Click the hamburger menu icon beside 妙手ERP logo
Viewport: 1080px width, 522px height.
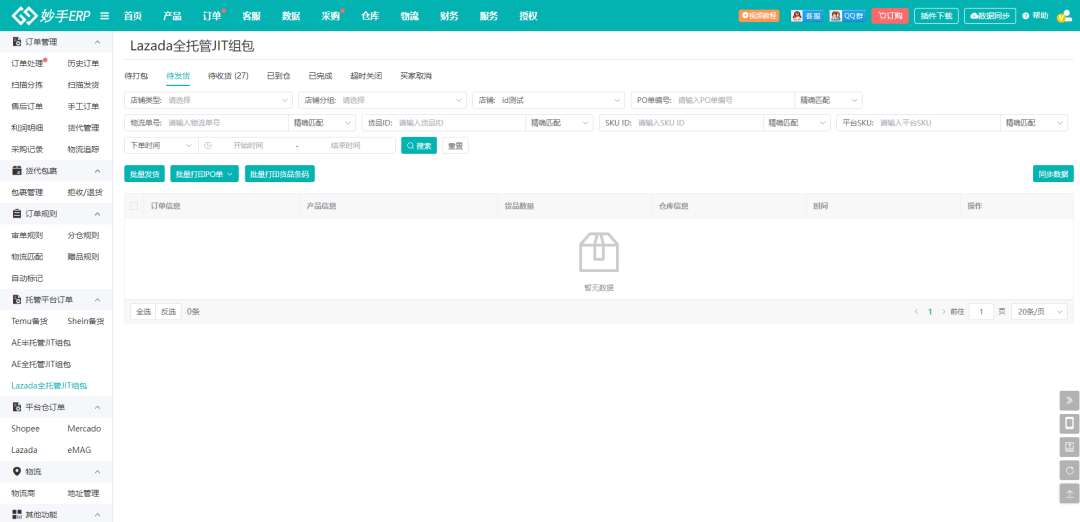pyautogui.click(x=104, y=16)
